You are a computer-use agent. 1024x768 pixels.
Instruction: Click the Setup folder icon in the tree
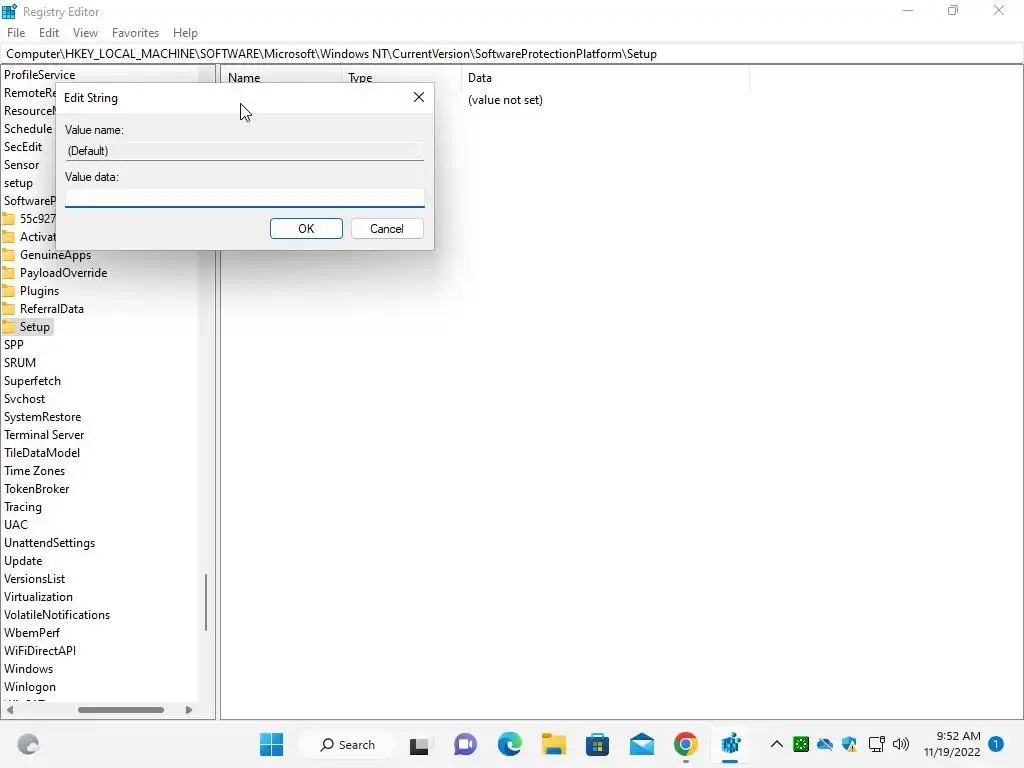[8, 327]
